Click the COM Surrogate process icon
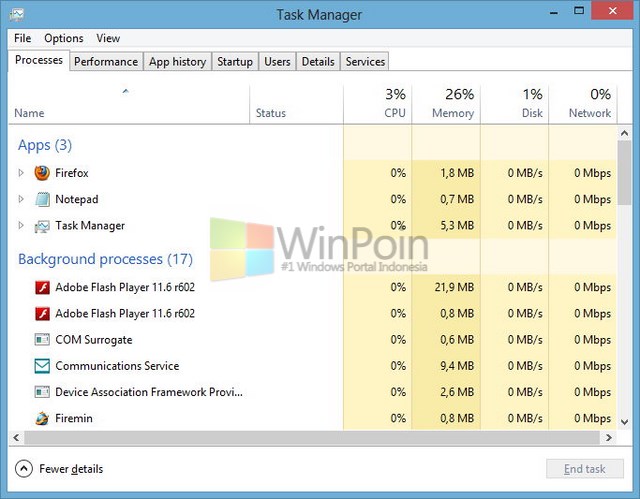This screenshot has width=640, height=499. coord(42,339)
